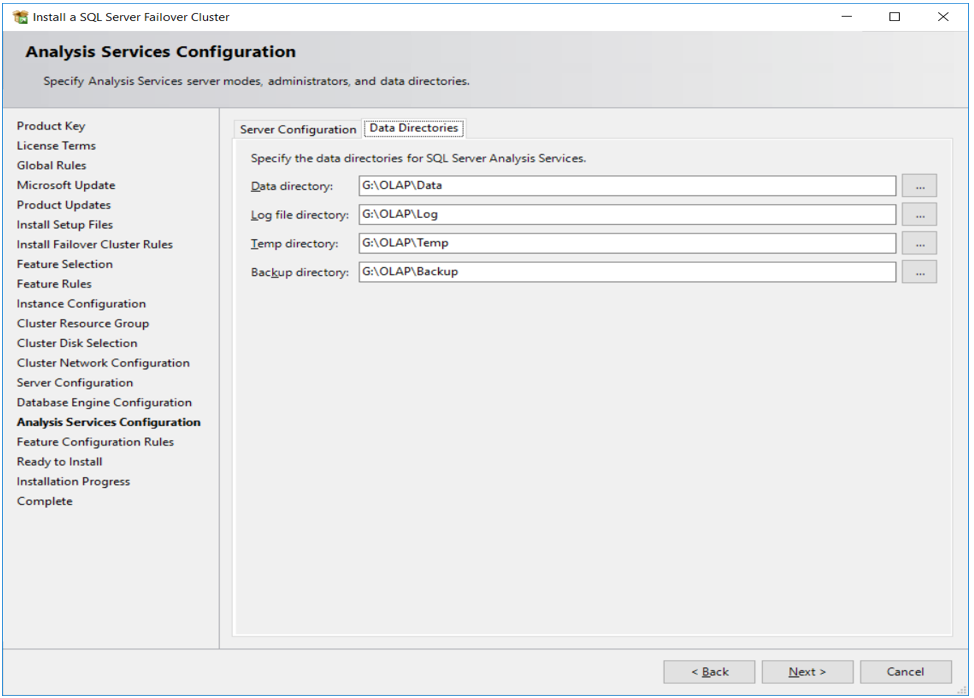Select Instance Configuration step

coord(81,304)
